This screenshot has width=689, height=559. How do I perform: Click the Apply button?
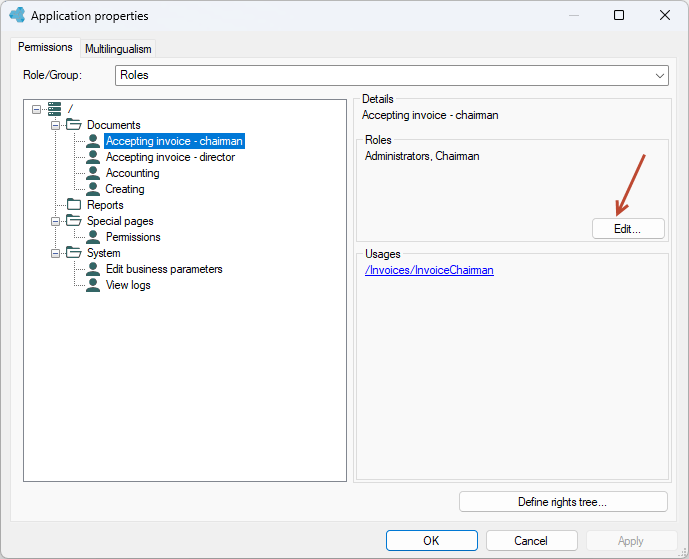[x=631, y=541]
